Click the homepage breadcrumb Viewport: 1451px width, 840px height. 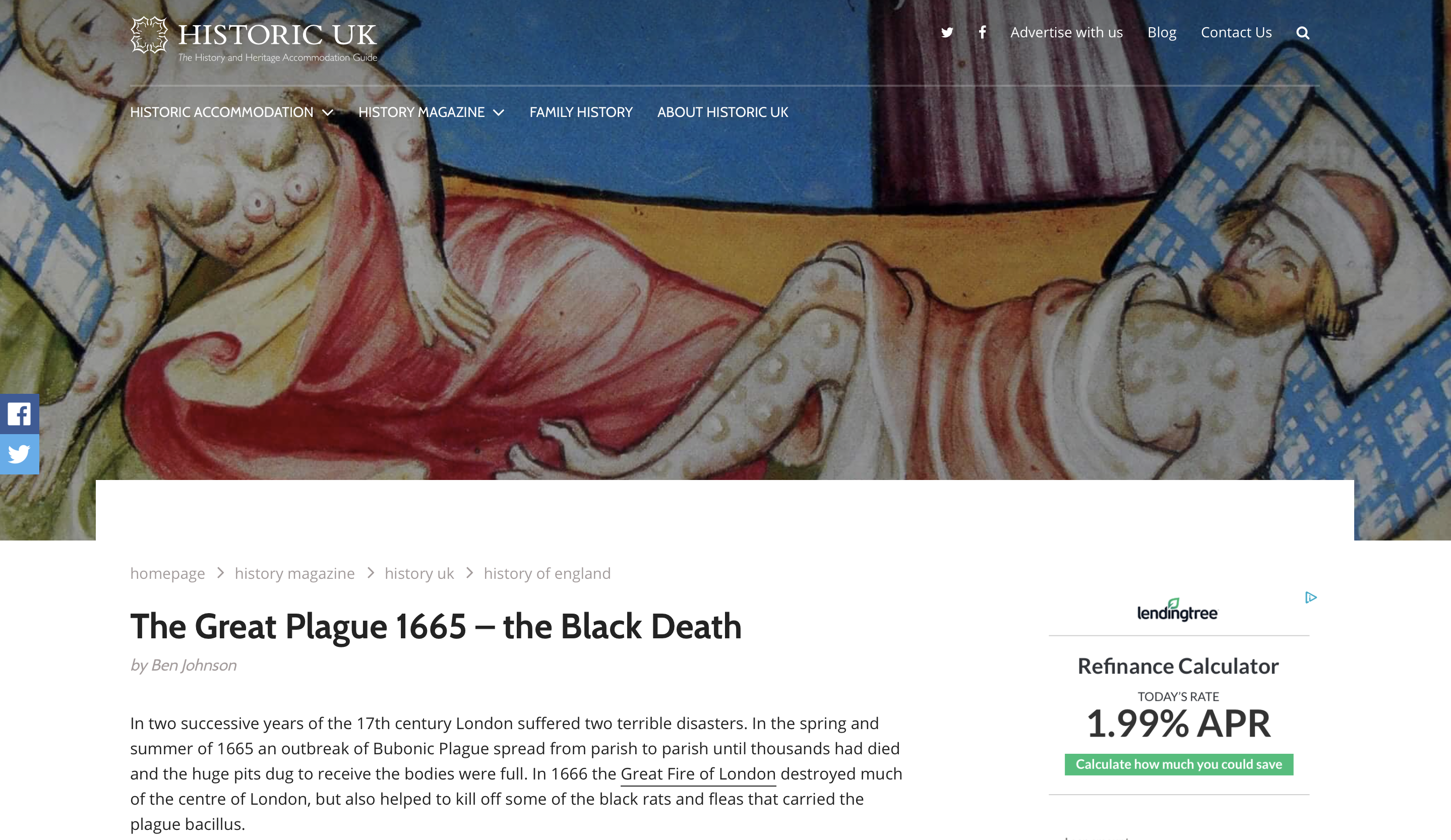167,573
